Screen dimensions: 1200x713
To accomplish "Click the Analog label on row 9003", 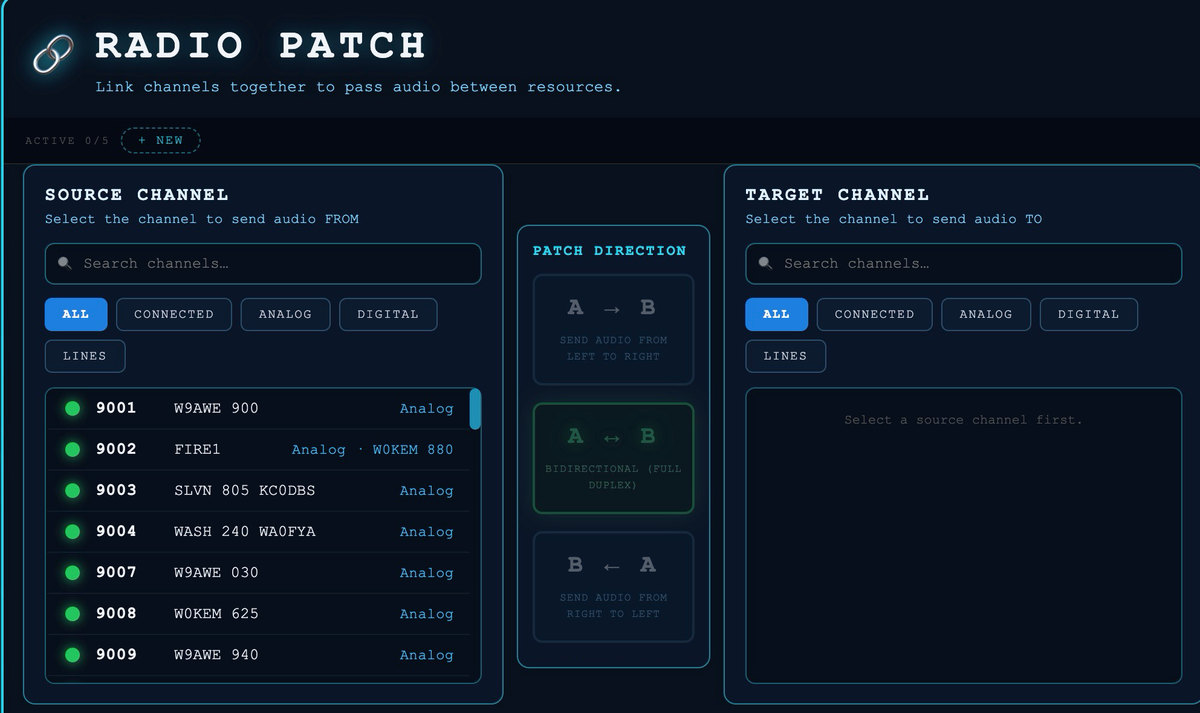I will click(x=427, y=491).
